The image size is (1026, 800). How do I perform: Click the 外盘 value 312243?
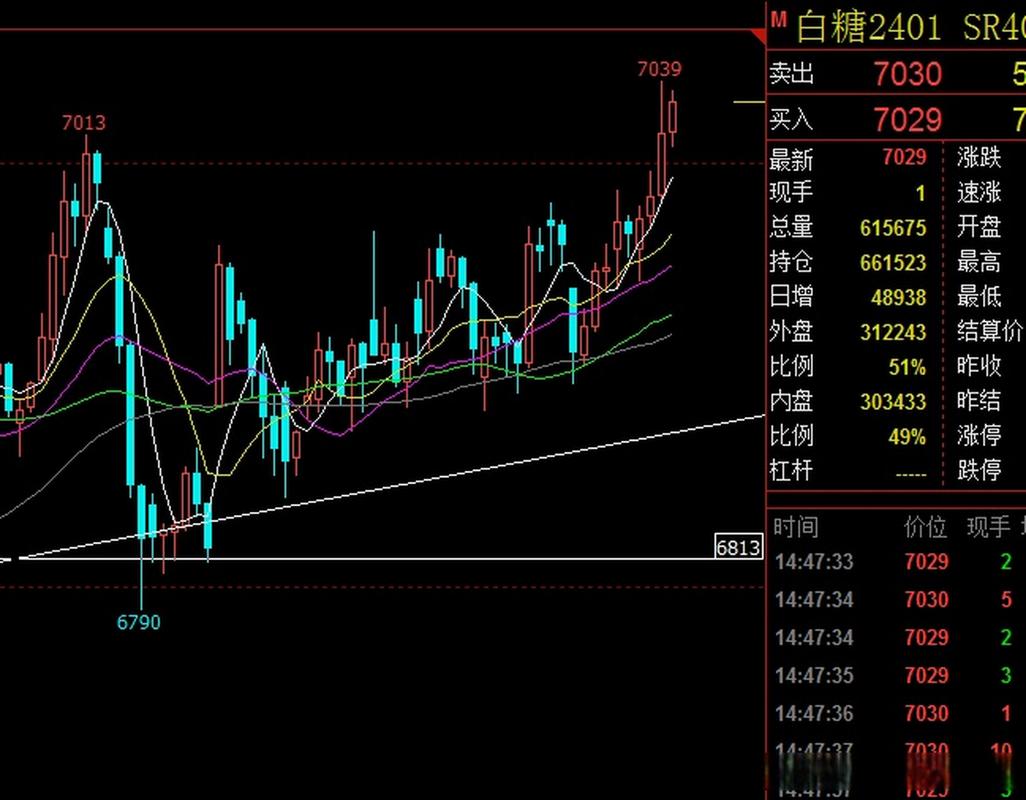pos(892,332)
